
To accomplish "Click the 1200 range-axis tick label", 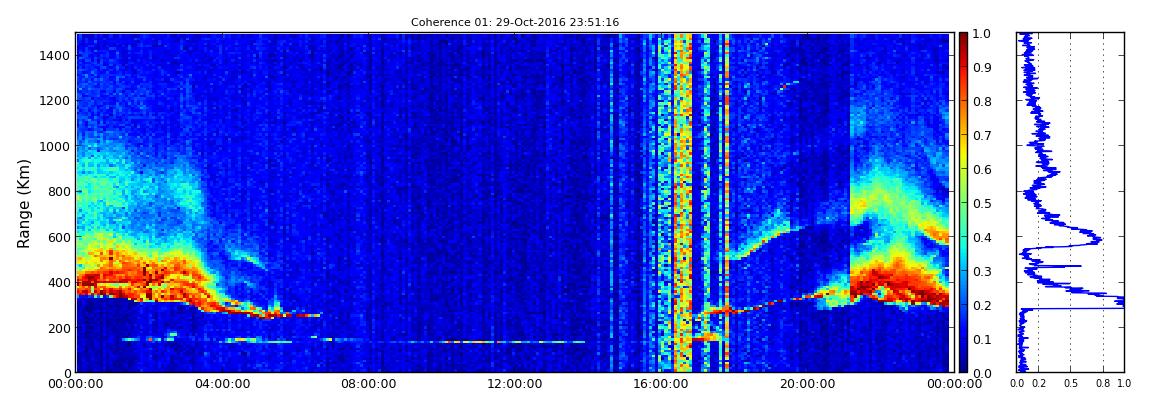I will 56,100.
